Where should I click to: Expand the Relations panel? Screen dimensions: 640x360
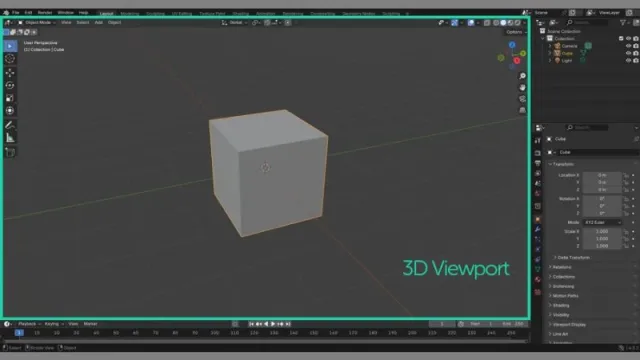coord(560,267)
